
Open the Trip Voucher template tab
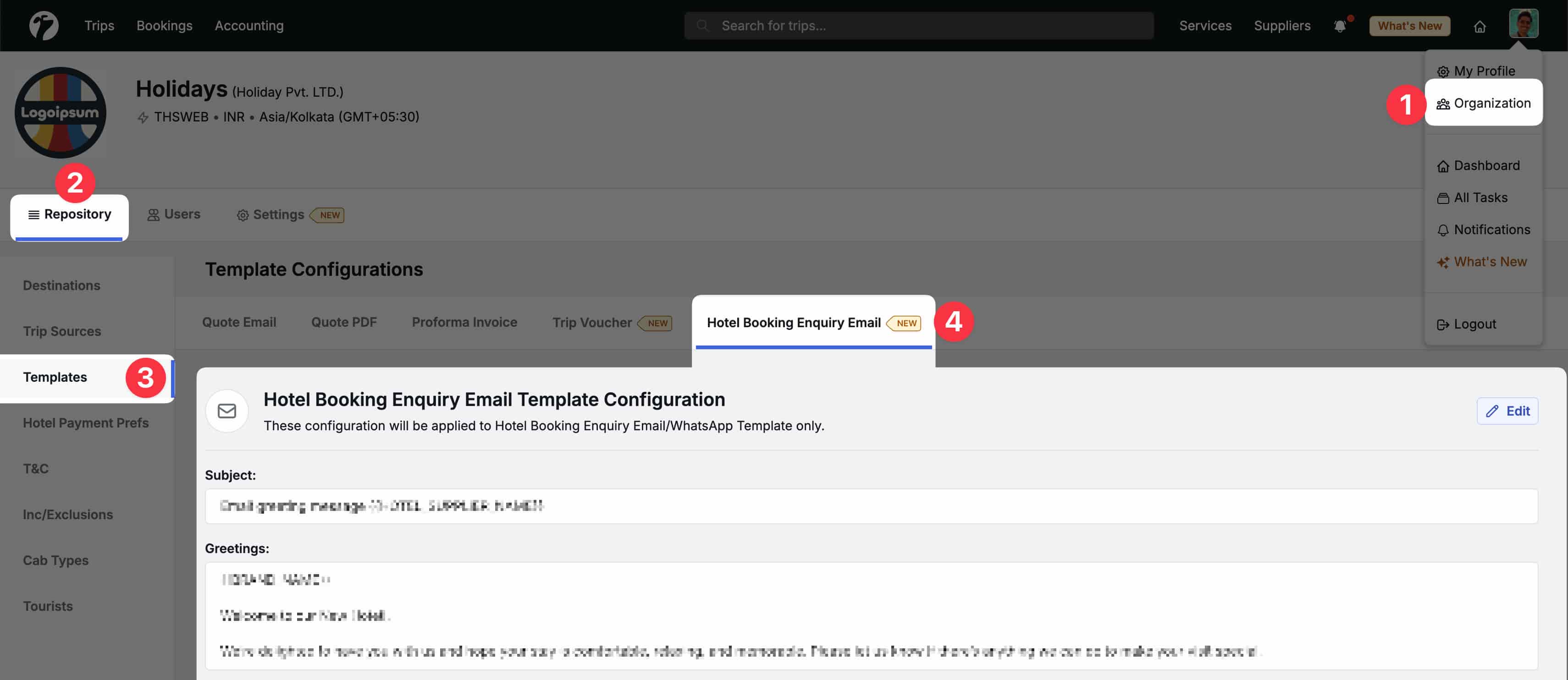pyautogui.click(x=591, y=323)
